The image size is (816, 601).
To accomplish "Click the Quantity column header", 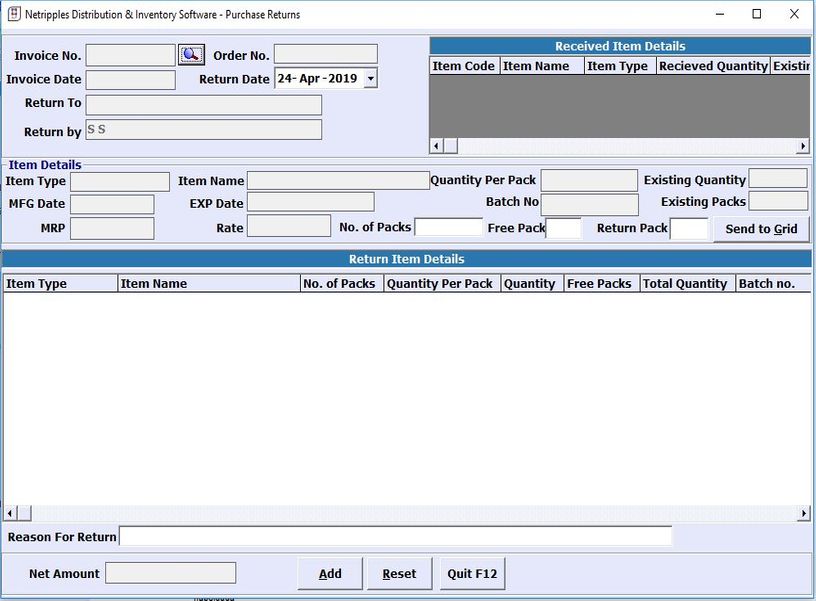I will pyautogui.click(x=532, y=284).
